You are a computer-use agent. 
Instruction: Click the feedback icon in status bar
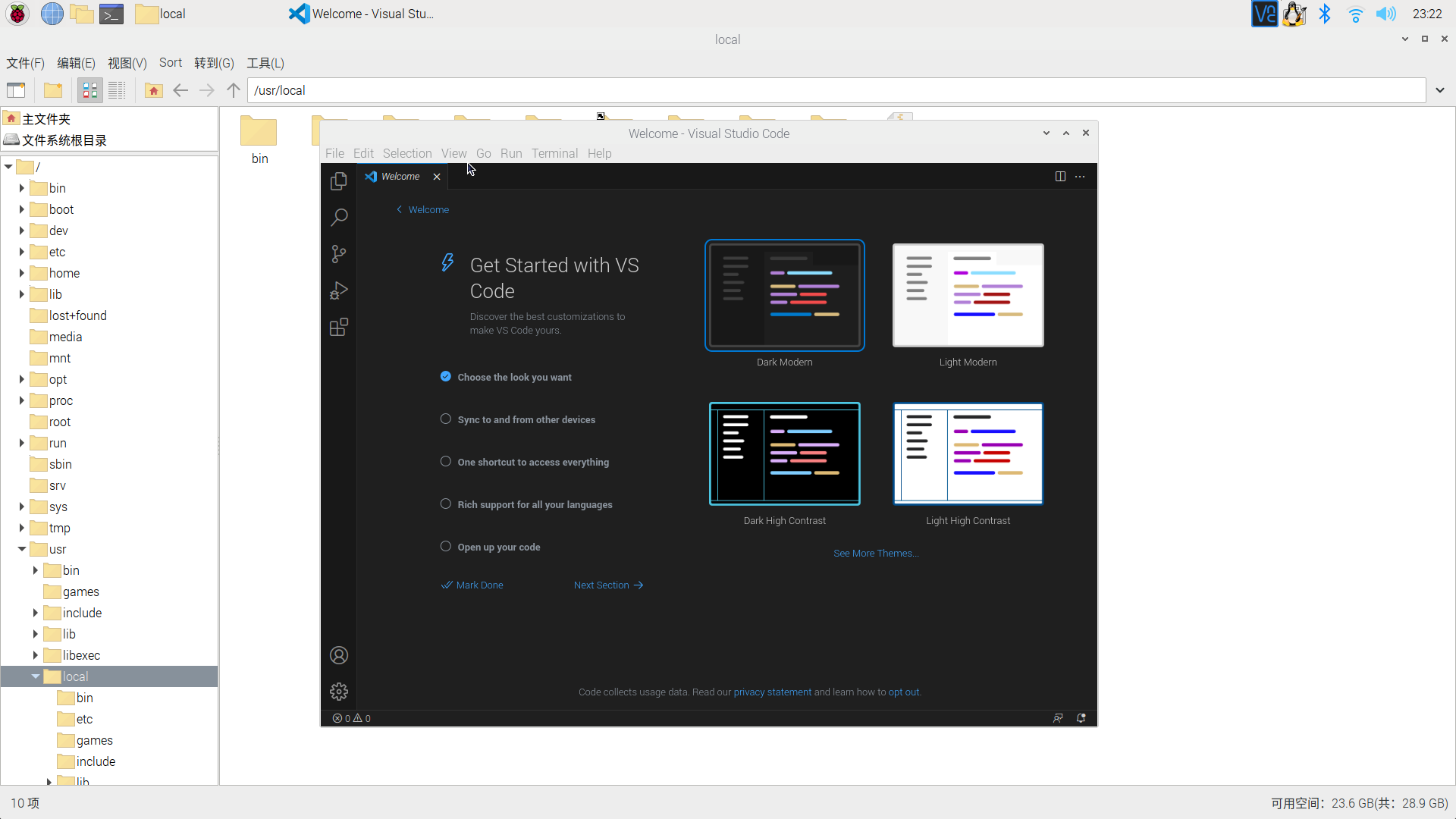[x=1058, y=718]
